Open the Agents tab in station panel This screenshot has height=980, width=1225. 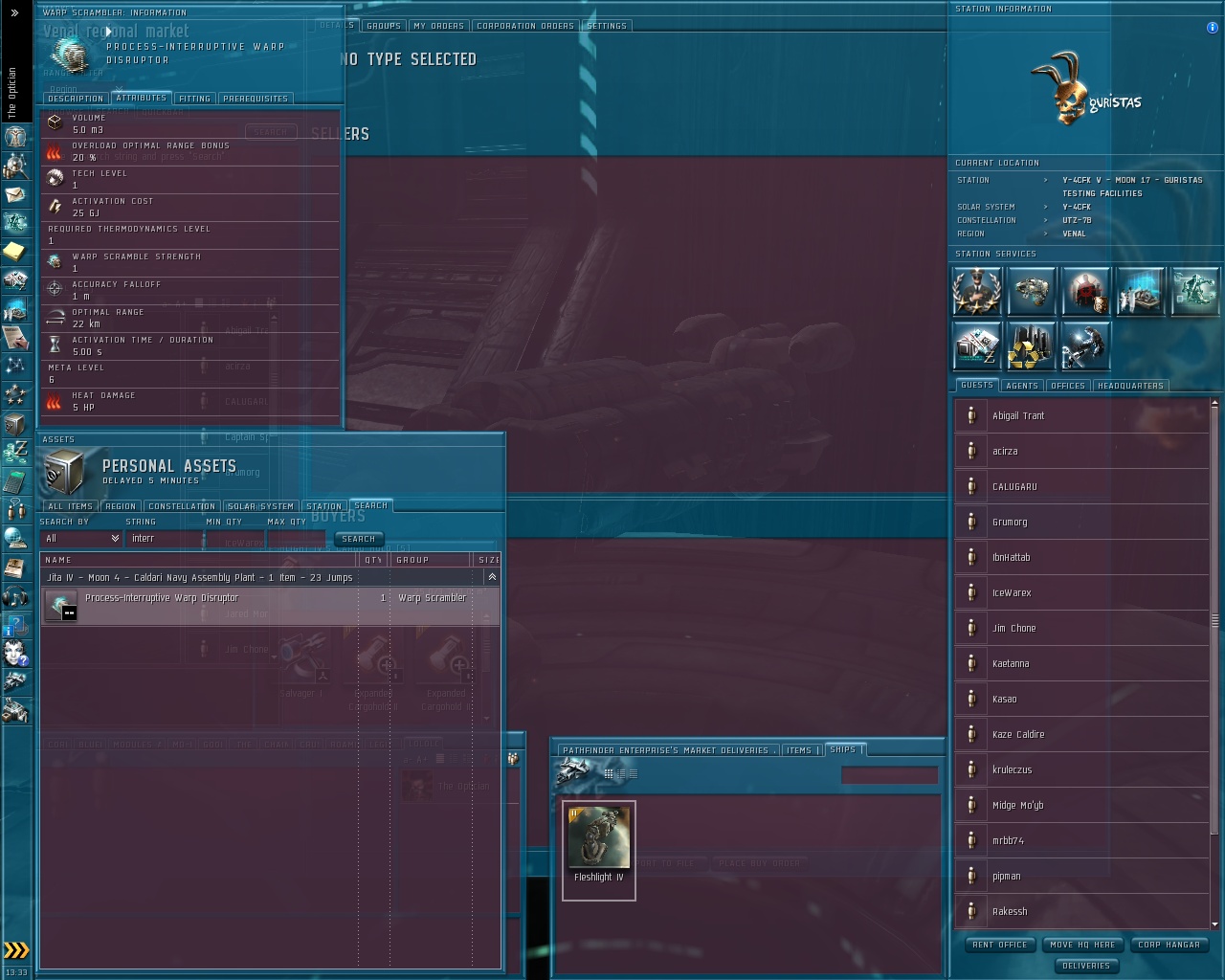(x=1022, y=386)
